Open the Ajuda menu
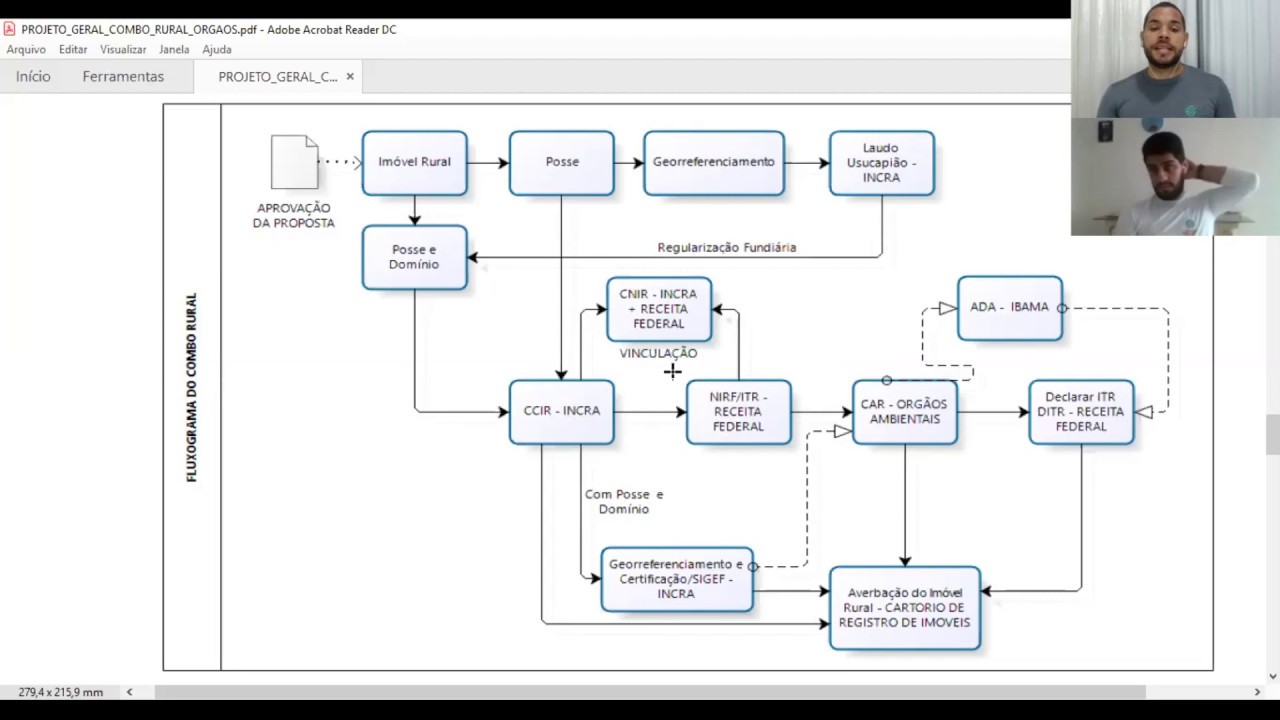Image resolution: width=1280 pixels, height=720 pixels. [x=217, y=49]
